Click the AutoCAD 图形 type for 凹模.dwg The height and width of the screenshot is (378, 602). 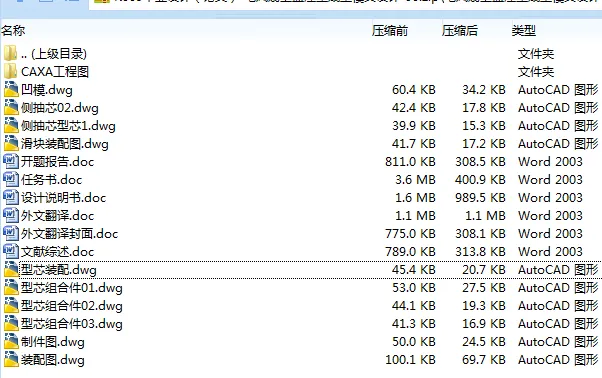click(x=558, y=90)
